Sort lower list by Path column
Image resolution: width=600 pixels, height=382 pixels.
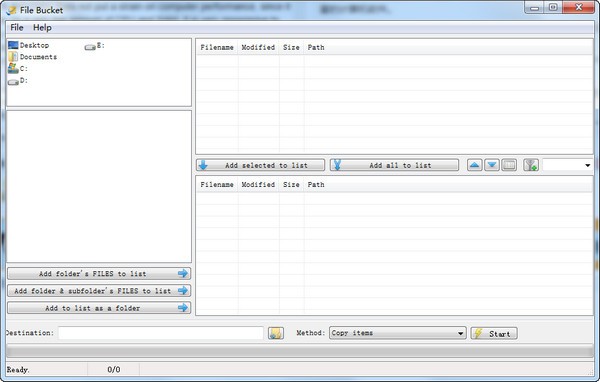tap(316, 184)
